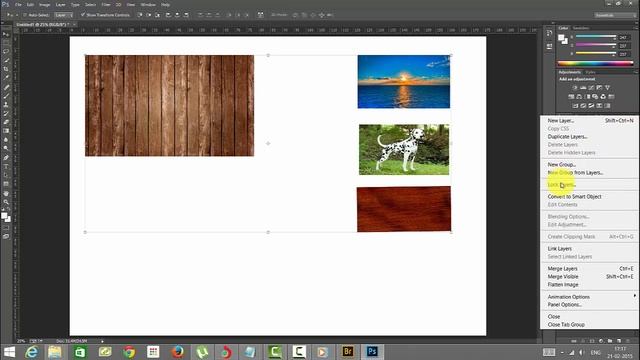Select the Dodge tool
This screenshot has height=360, width=640.
[6, 148]
